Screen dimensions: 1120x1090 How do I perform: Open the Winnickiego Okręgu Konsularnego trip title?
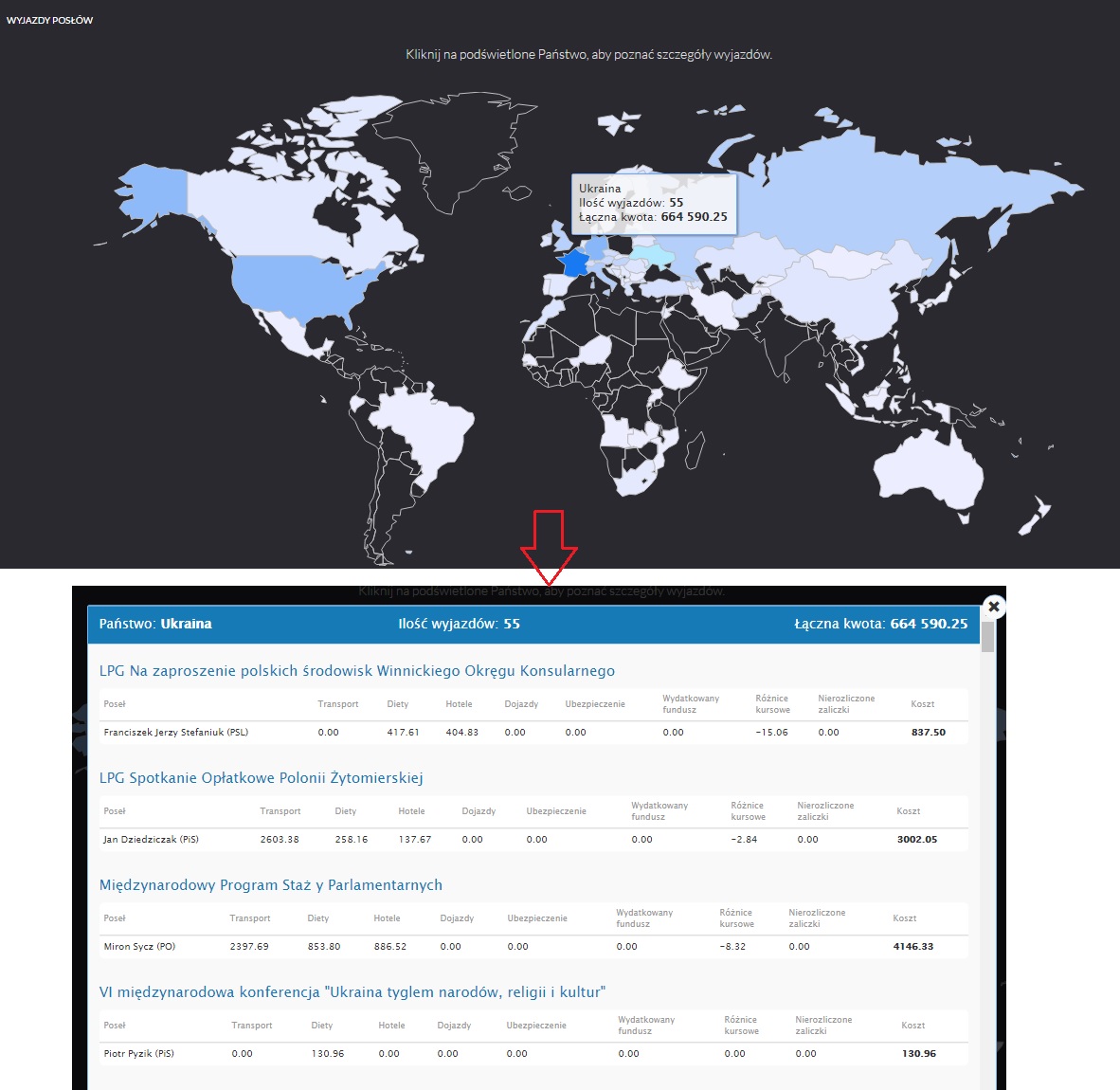point(356,671)
